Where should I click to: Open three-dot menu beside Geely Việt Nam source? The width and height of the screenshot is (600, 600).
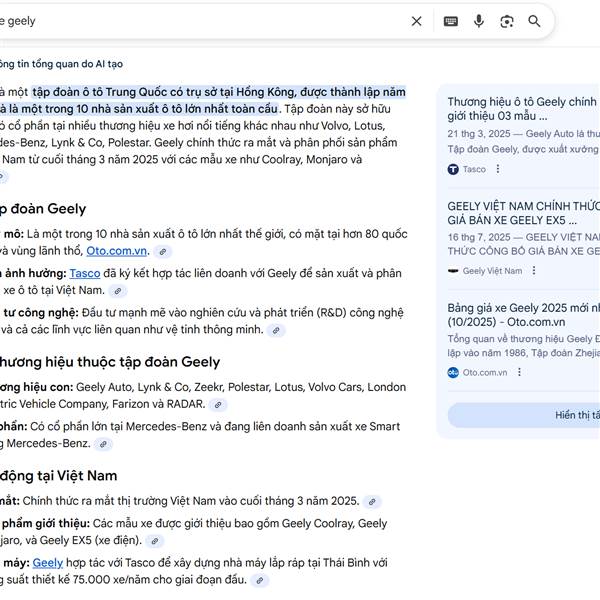point(534,271)
